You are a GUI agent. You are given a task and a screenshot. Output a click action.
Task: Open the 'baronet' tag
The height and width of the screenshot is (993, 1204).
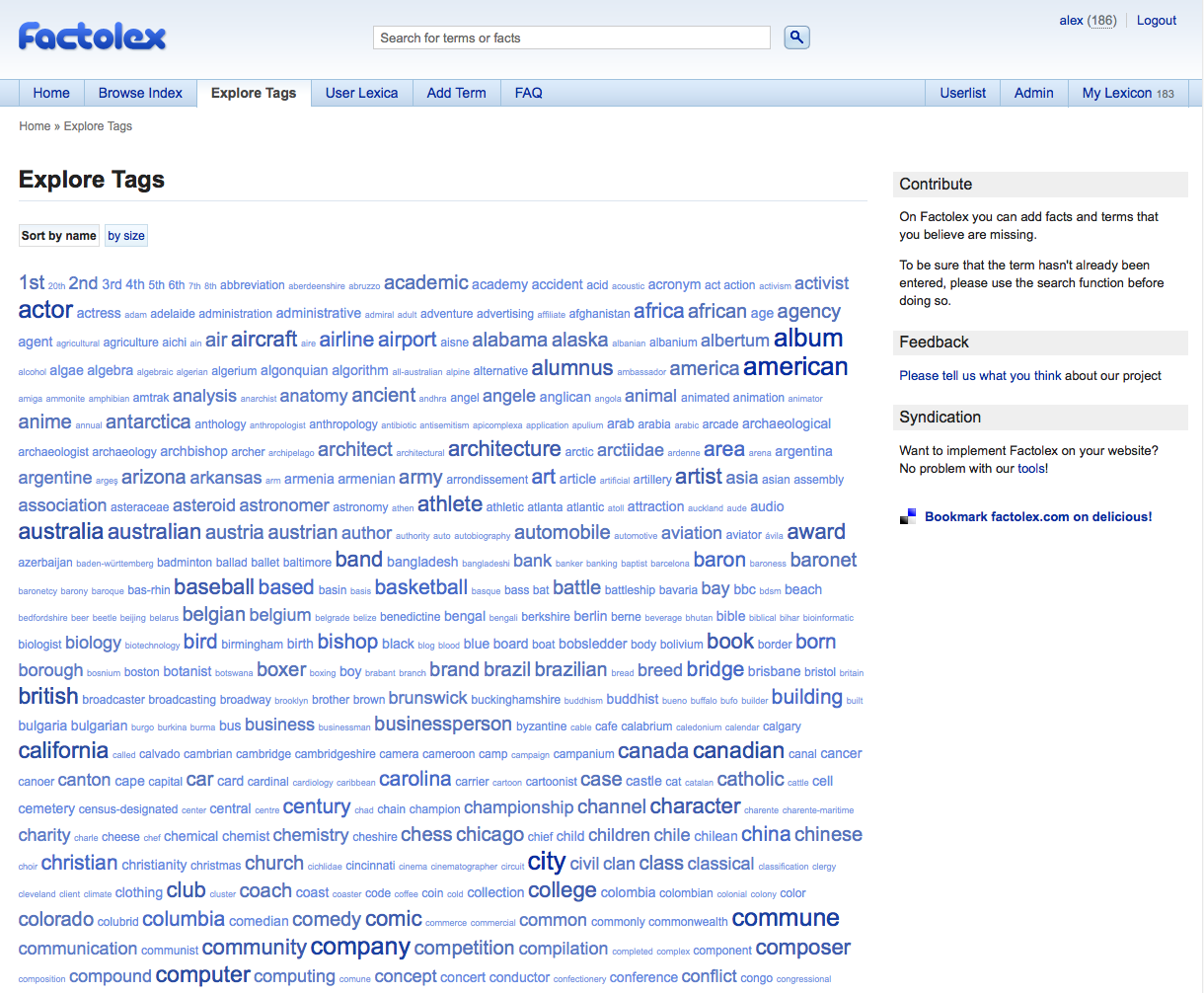[824, 561]
